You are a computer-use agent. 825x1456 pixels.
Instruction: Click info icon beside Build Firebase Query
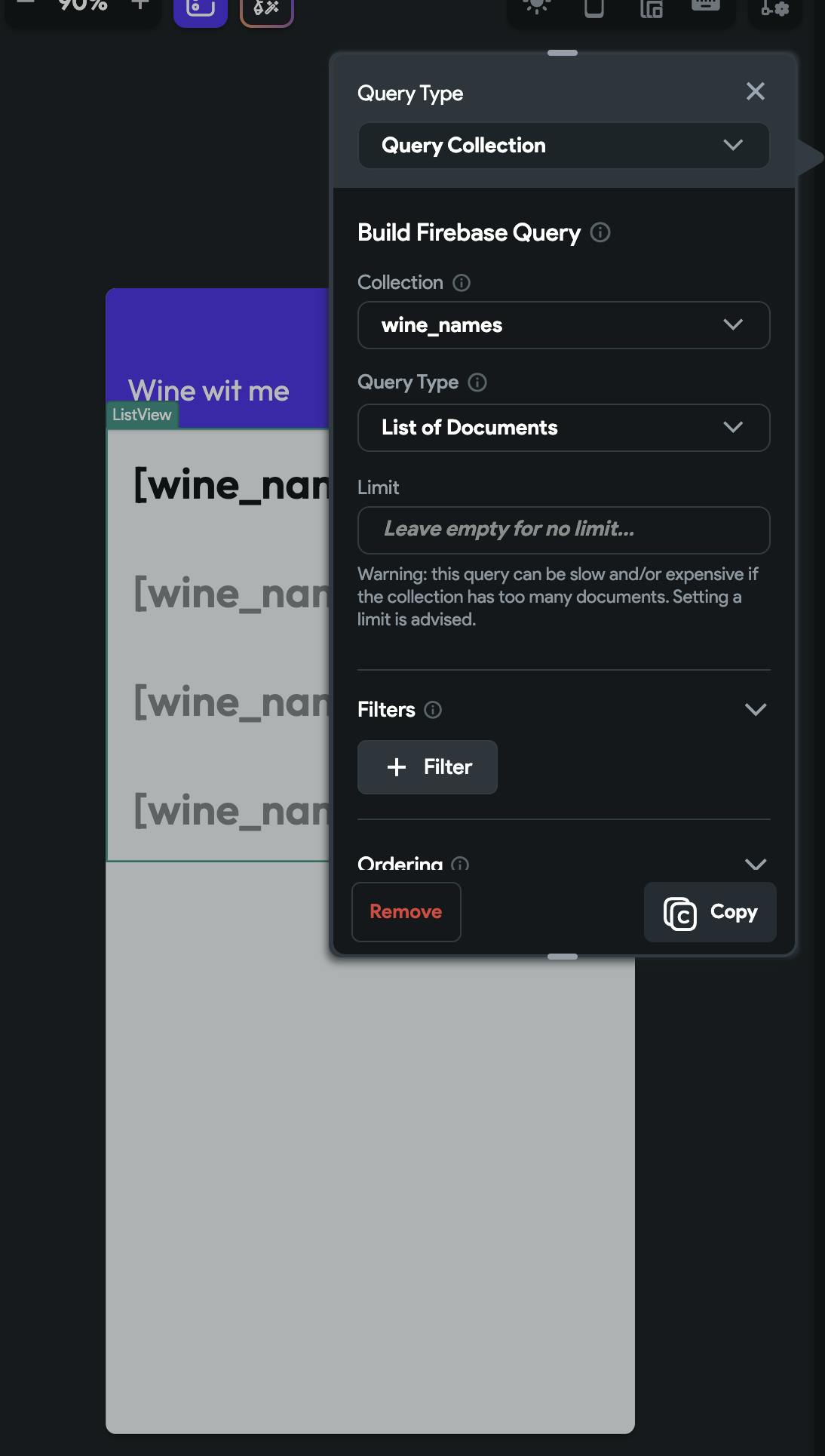(x=600, y=232)
